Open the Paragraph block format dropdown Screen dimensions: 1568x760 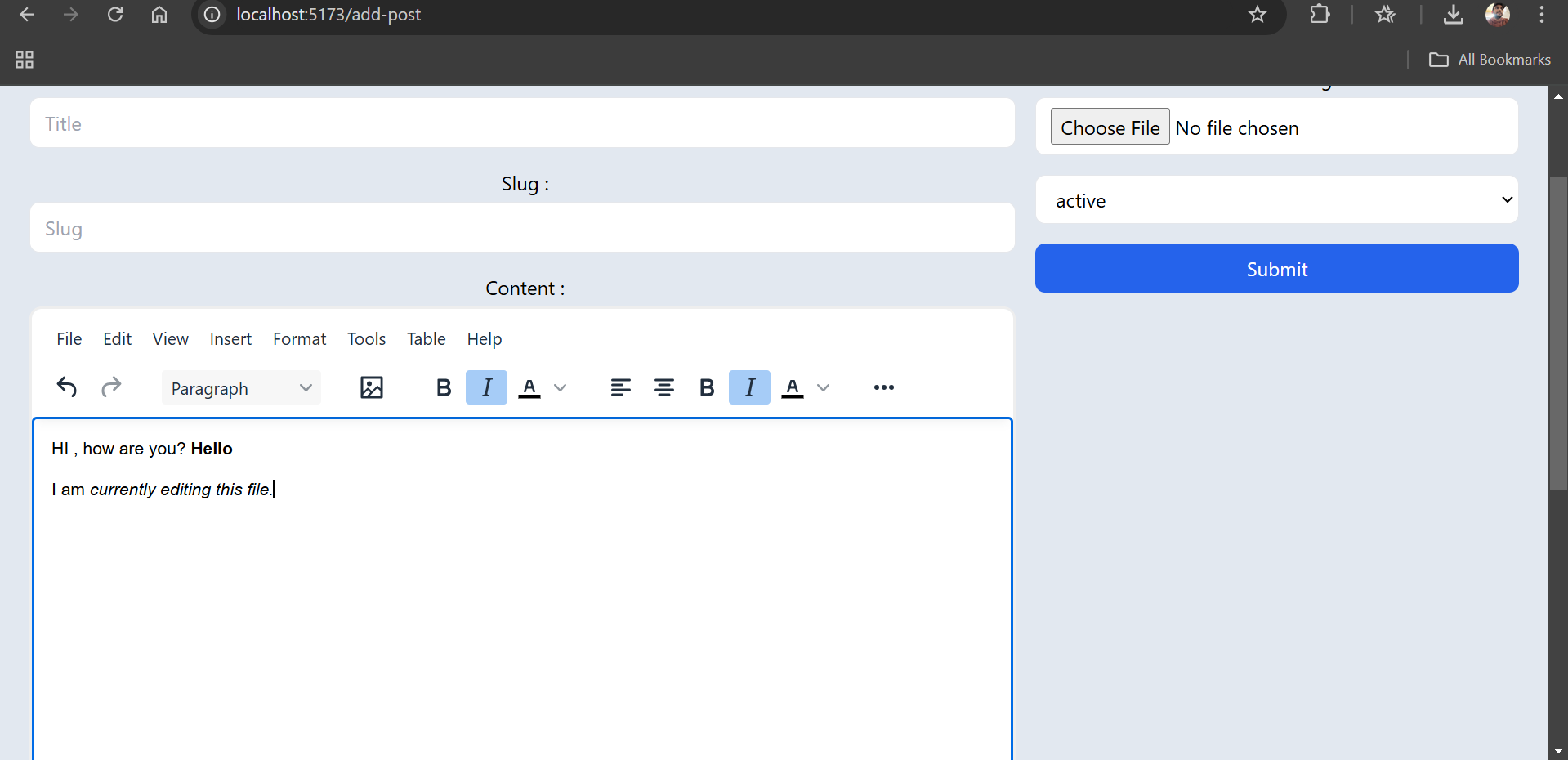coord(241,388)
